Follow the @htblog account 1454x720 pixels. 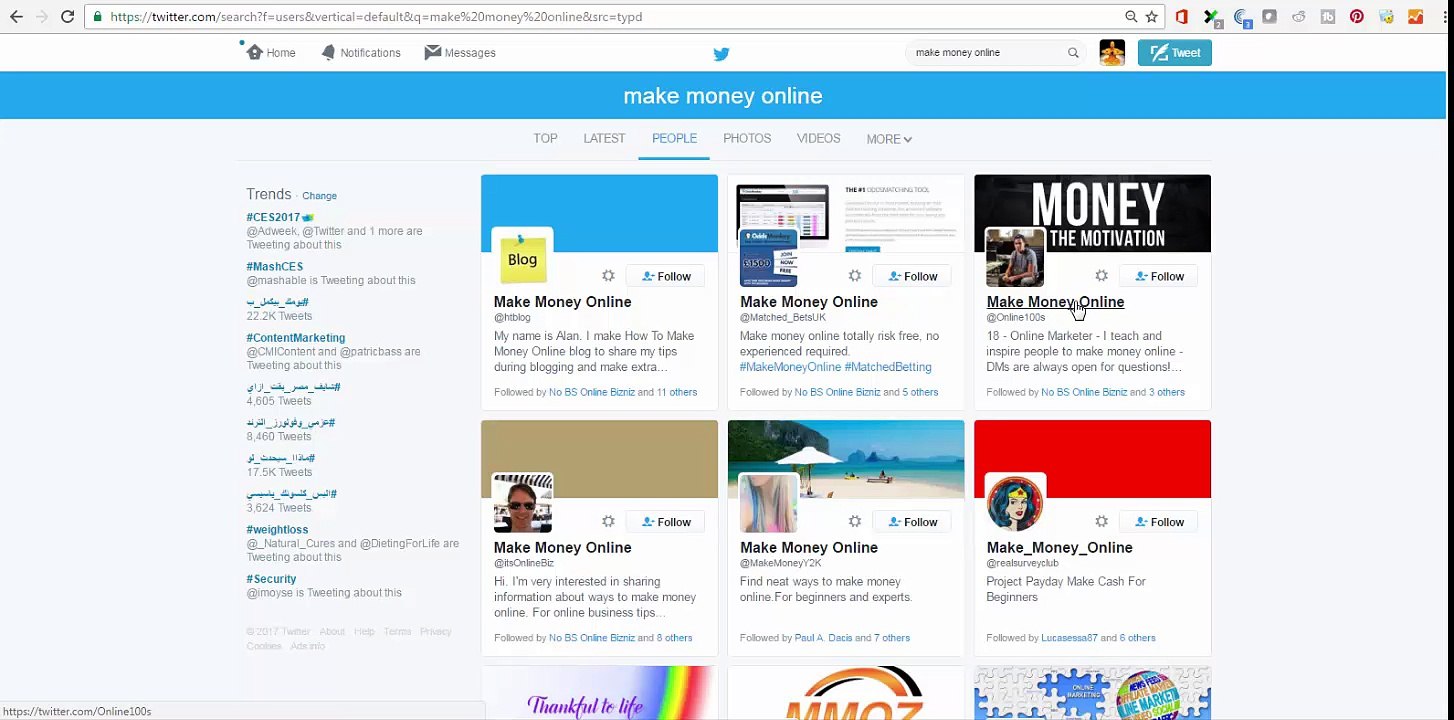click(x=665, y=276)
